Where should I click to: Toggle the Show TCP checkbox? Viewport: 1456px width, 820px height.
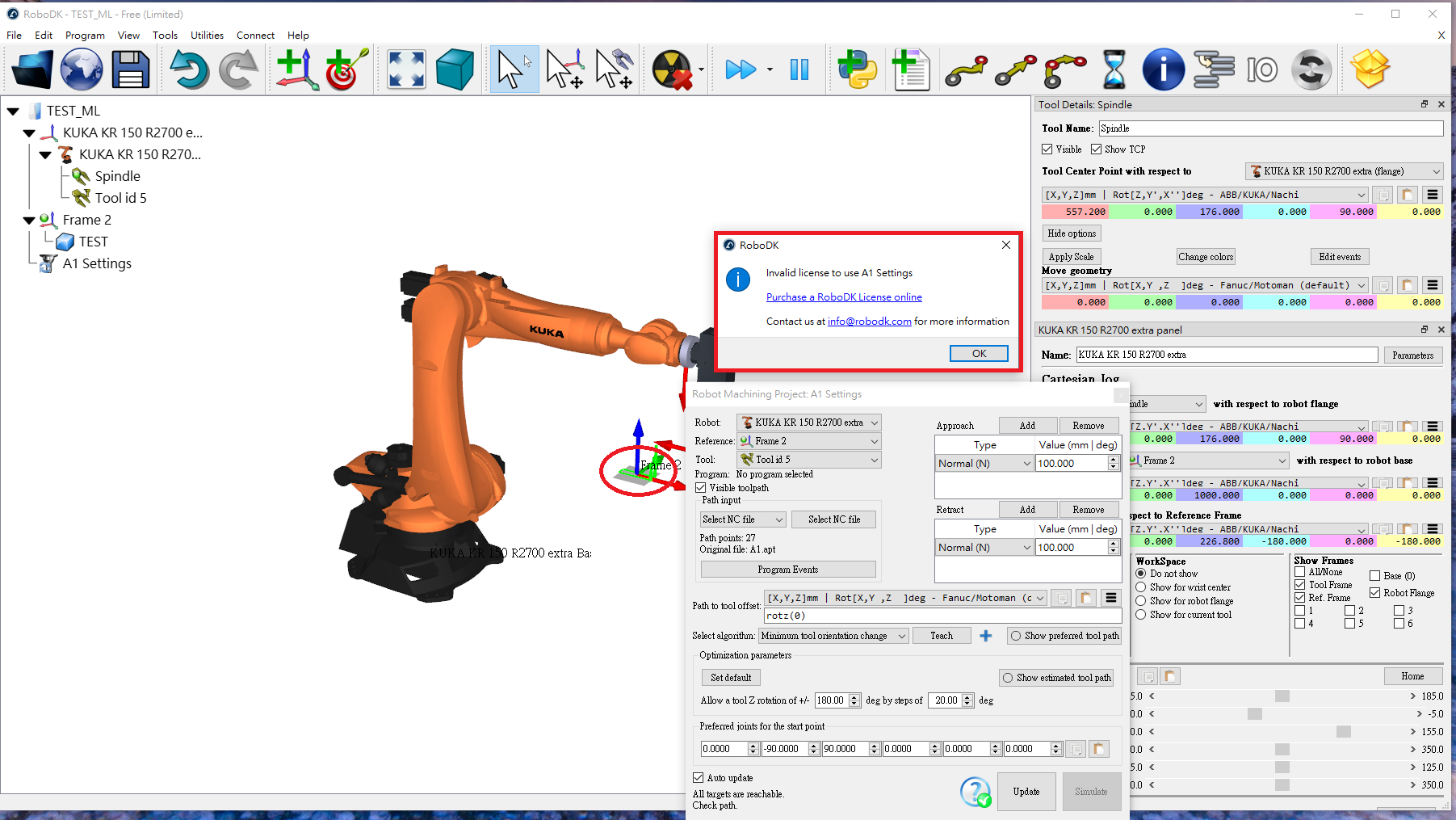1096,149
